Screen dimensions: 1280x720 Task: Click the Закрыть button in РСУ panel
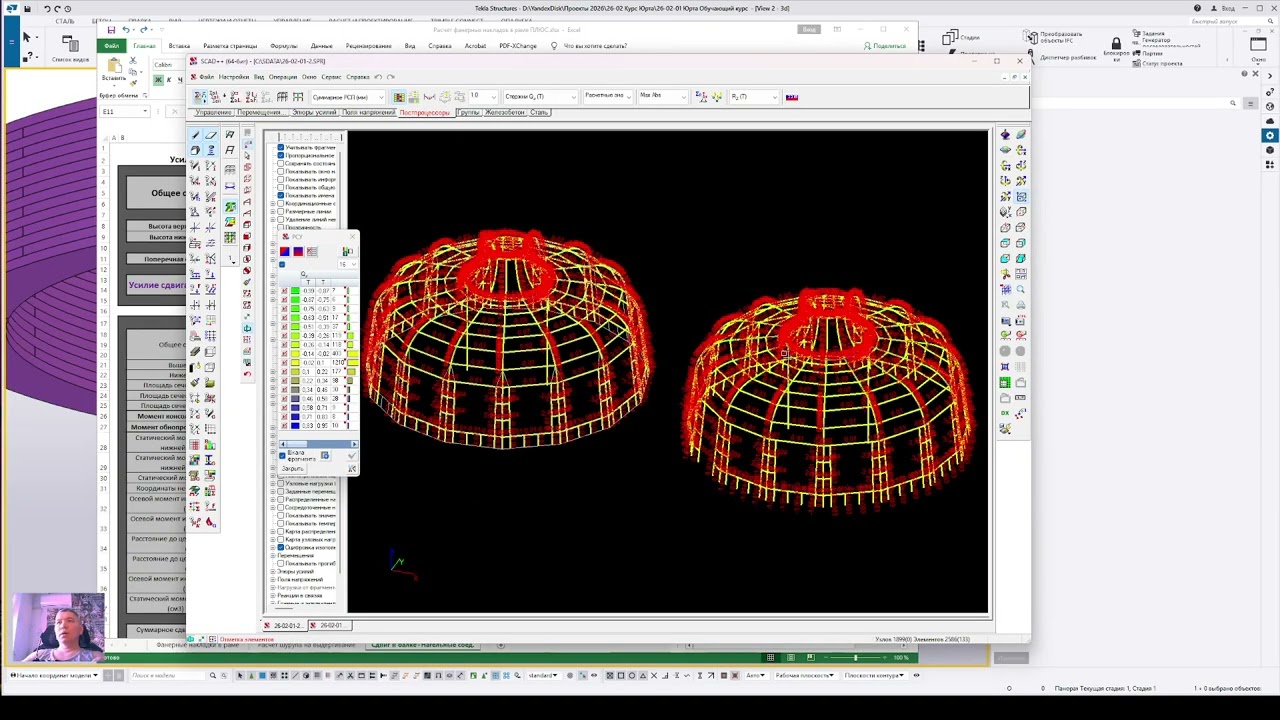click(292, 468)
